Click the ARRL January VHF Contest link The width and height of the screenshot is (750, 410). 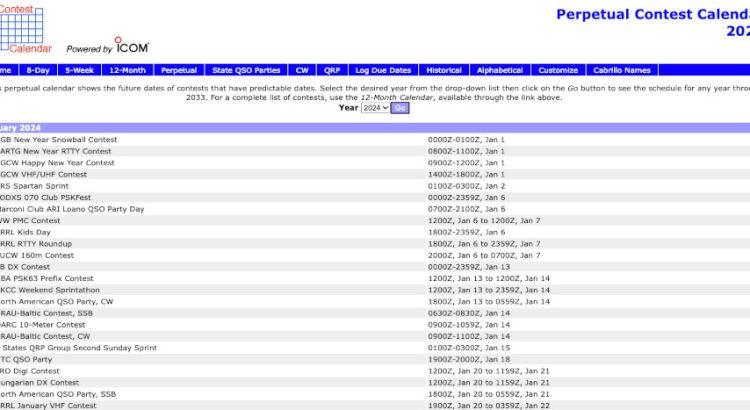click(x=48, y=406)
